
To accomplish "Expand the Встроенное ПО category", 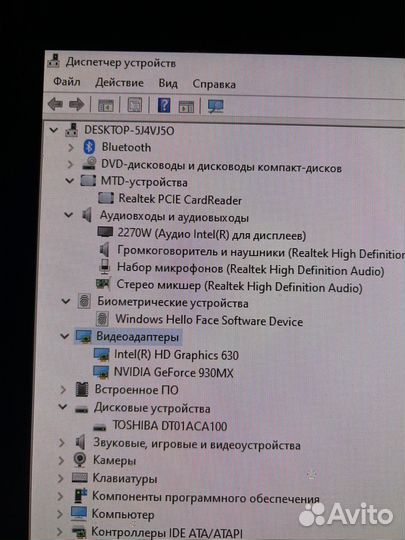I will tap(63, 390).
